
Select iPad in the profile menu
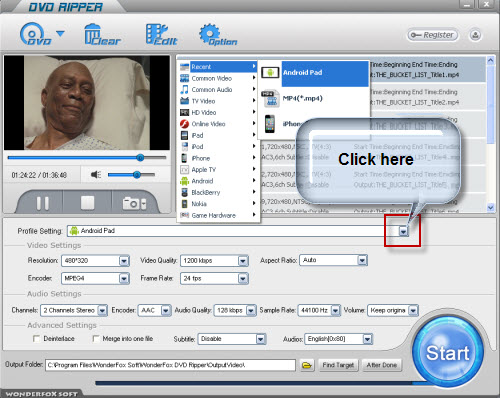[218, 135]
